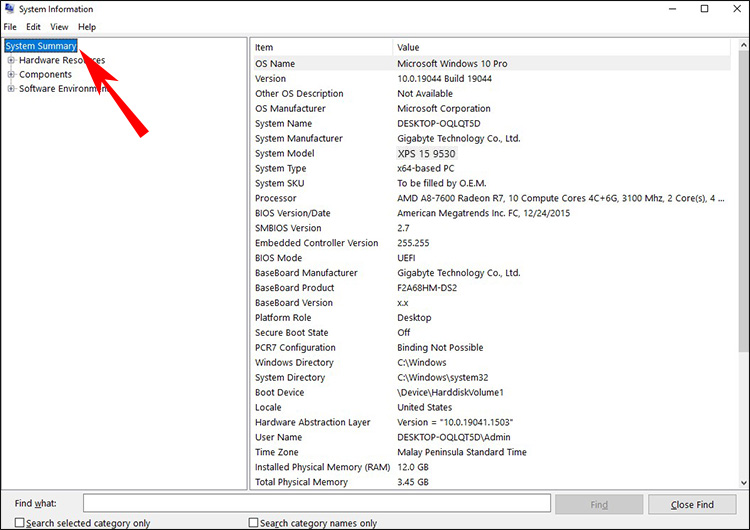This screenshot has width=750, height=530.
Task: Click the UEFI value
Action: [406, 258]
